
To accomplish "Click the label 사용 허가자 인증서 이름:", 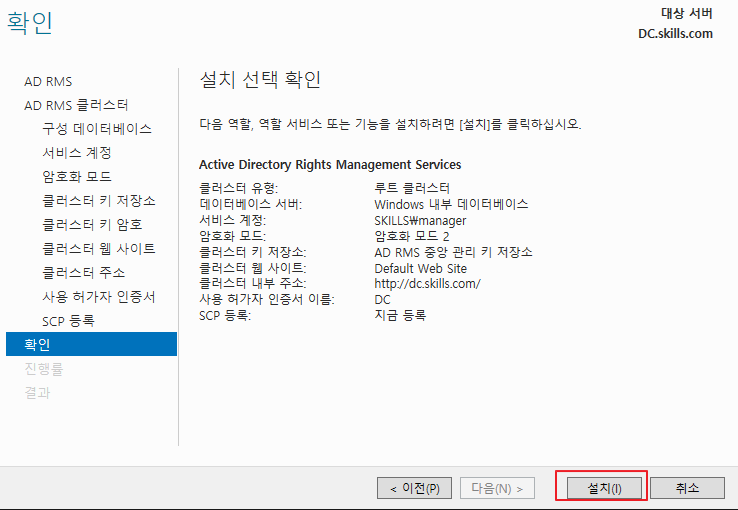I will [267, 300].
